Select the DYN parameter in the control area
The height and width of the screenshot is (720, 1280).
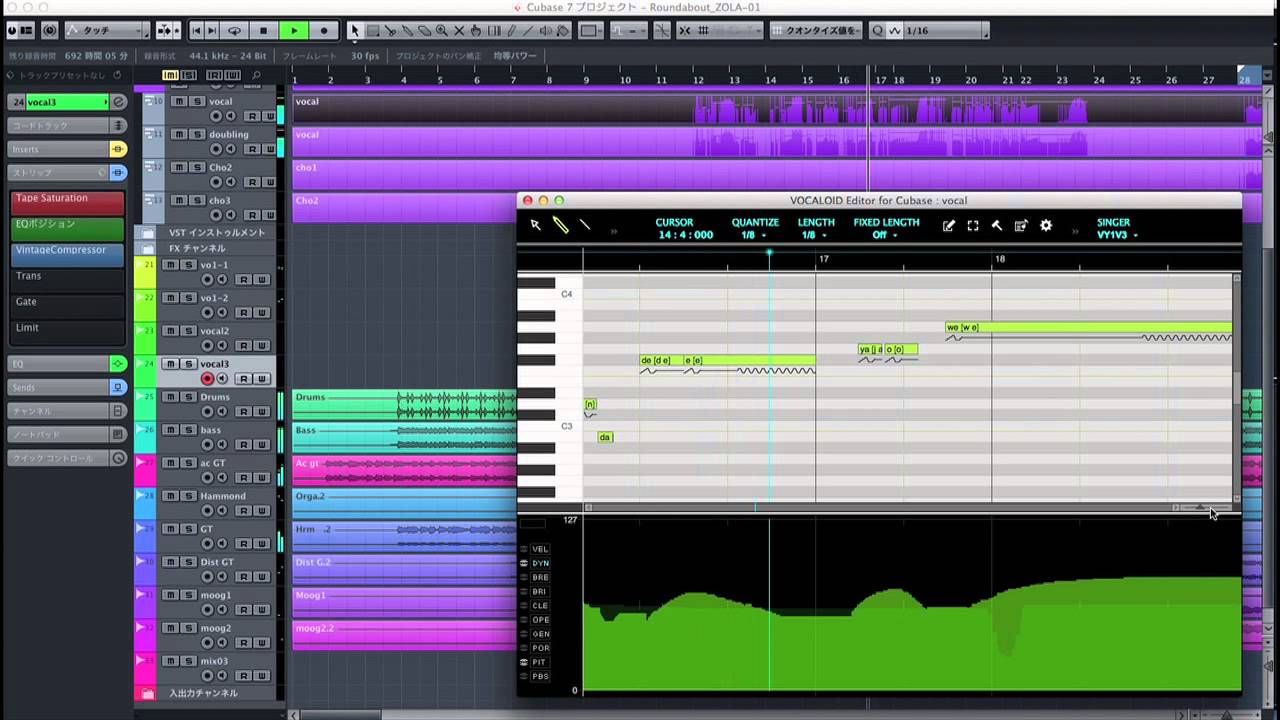point(540,563)
